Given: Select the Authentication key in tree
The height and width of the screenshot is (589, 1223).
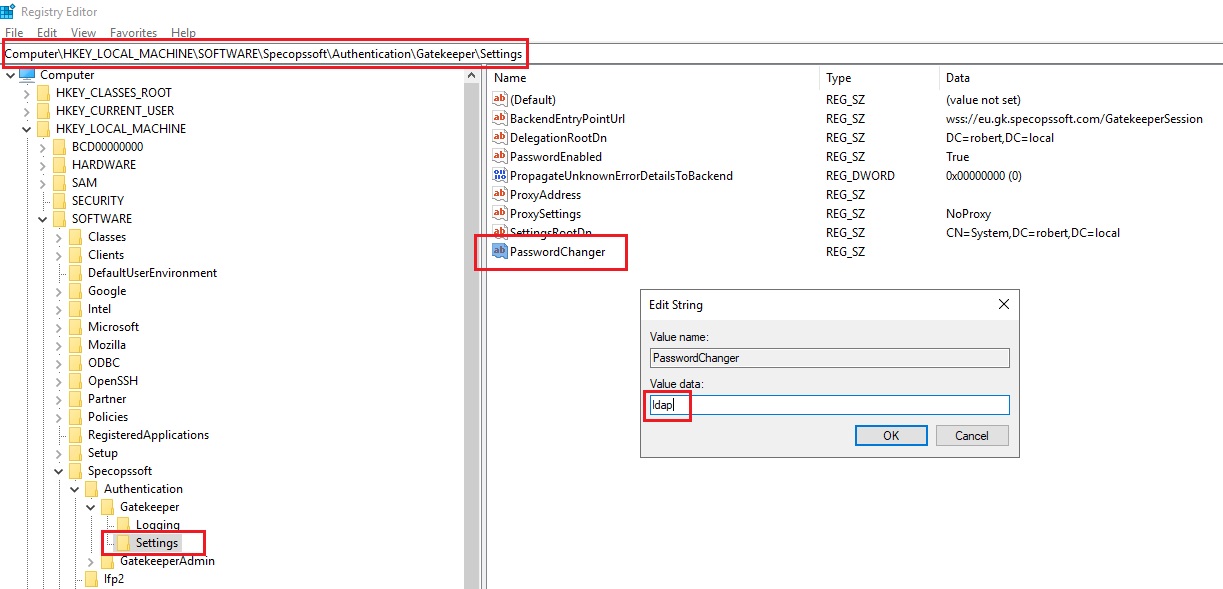Looking at the screenshot, I should pyautogui.click(x=143, y=489).
